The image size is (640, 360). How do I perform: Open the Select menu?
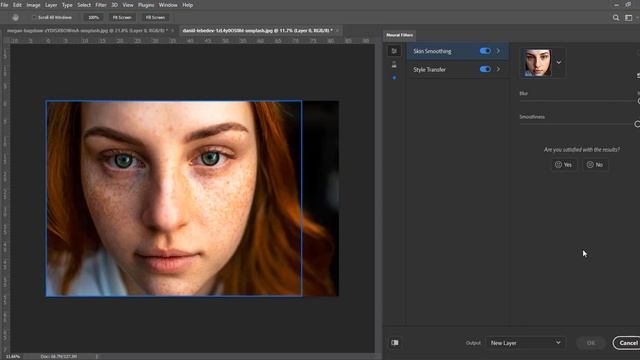tap(84, 5)
